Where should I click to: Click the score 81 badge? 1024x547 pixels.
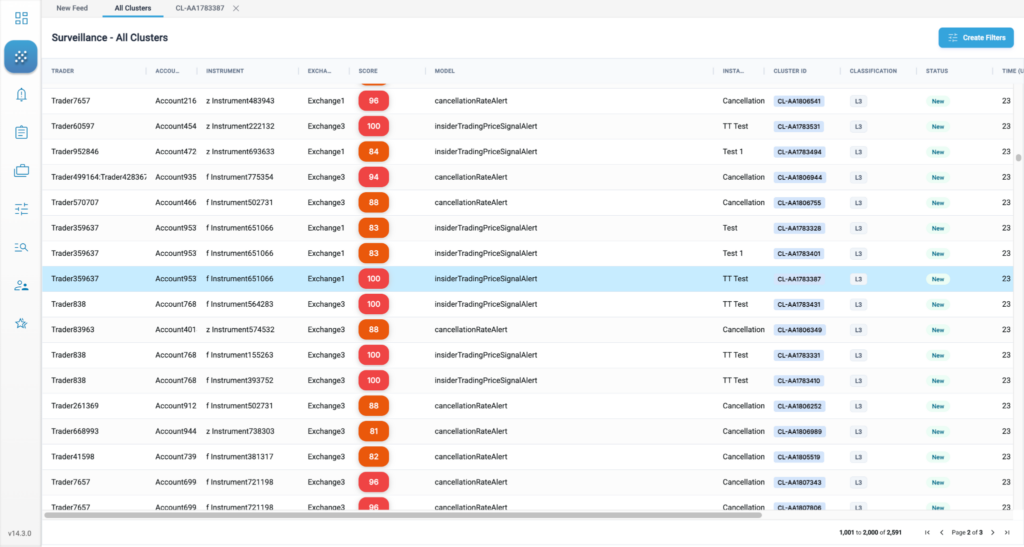[x=374, y=432]
